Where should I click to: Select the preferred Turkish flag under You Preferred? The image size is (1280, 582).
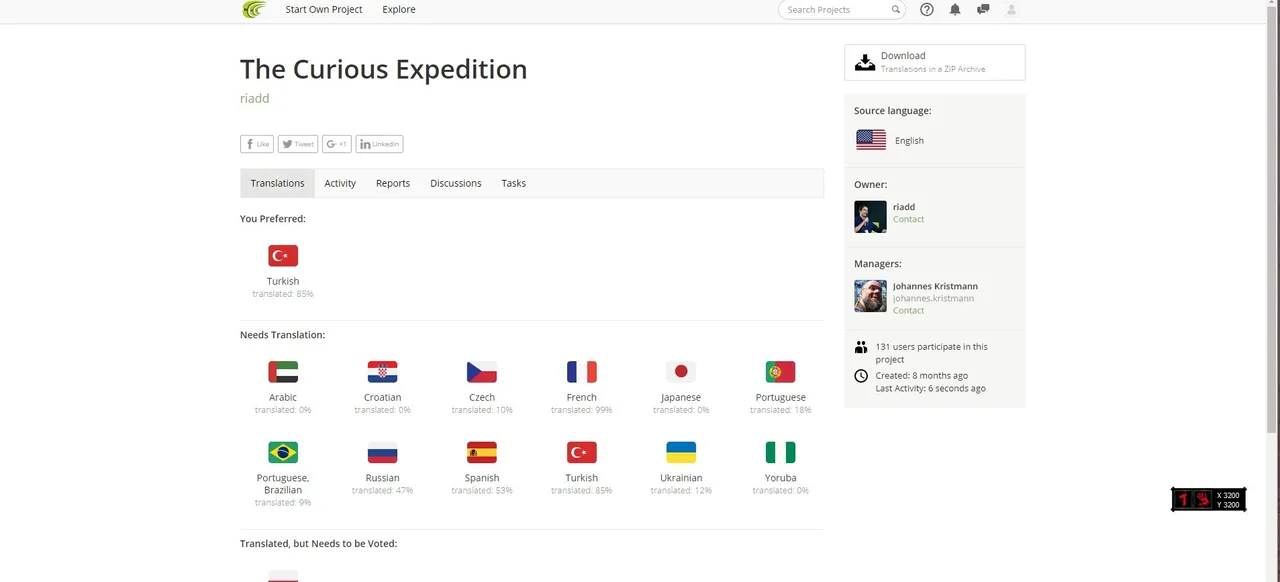point(283,255)
